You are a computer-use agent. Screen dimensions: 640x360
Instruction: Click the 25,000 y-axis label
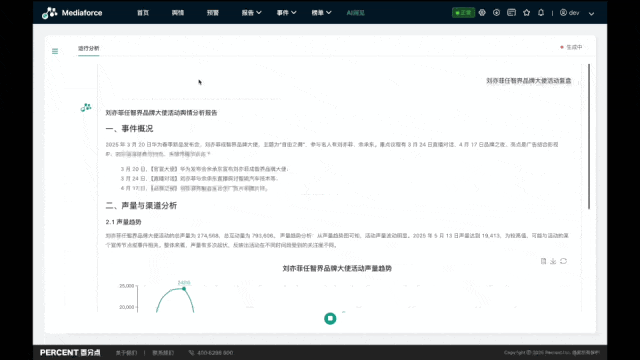pyautogui.click(x=127, y=286)
